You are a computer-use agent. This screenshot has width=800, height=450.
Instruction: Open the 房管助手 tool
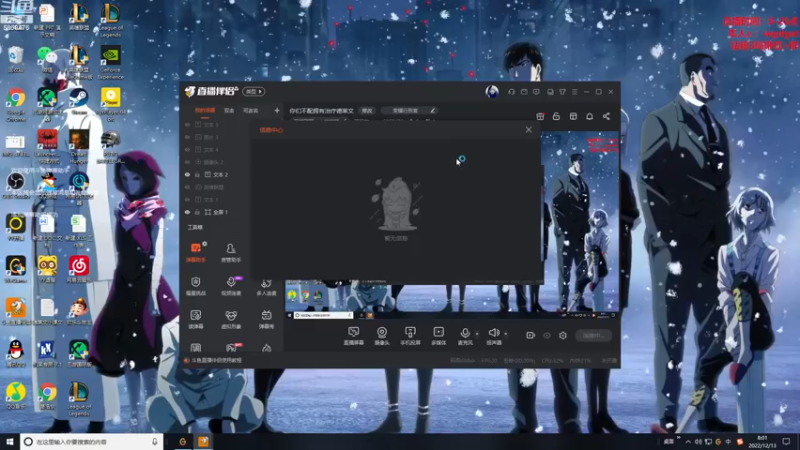tap(231, 252)
